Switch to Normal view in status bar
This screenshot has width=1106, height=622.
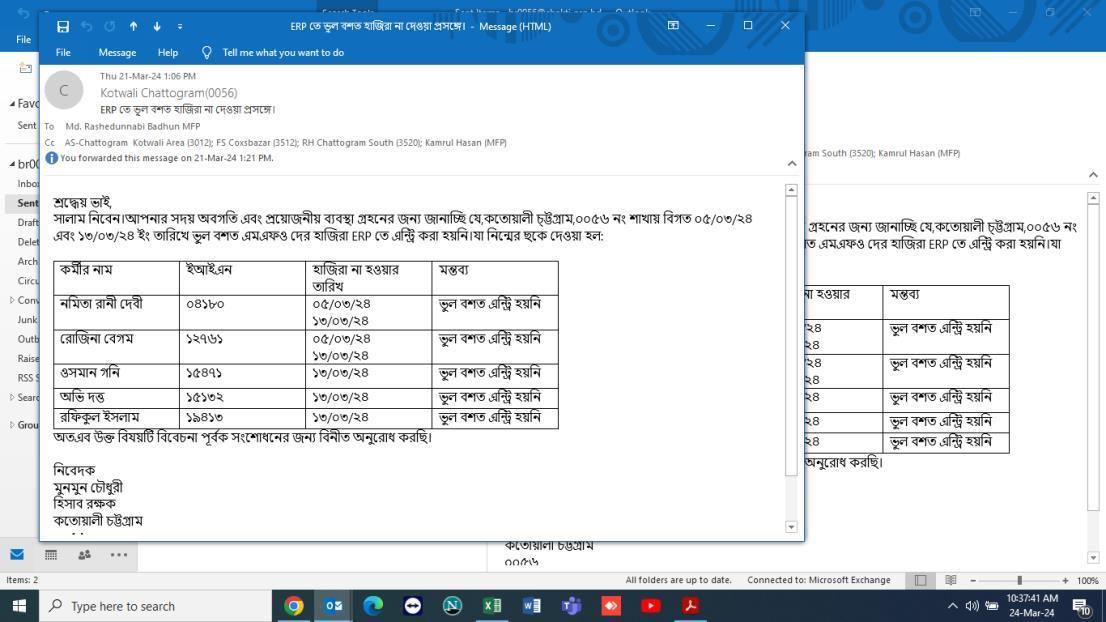[920, 580]
